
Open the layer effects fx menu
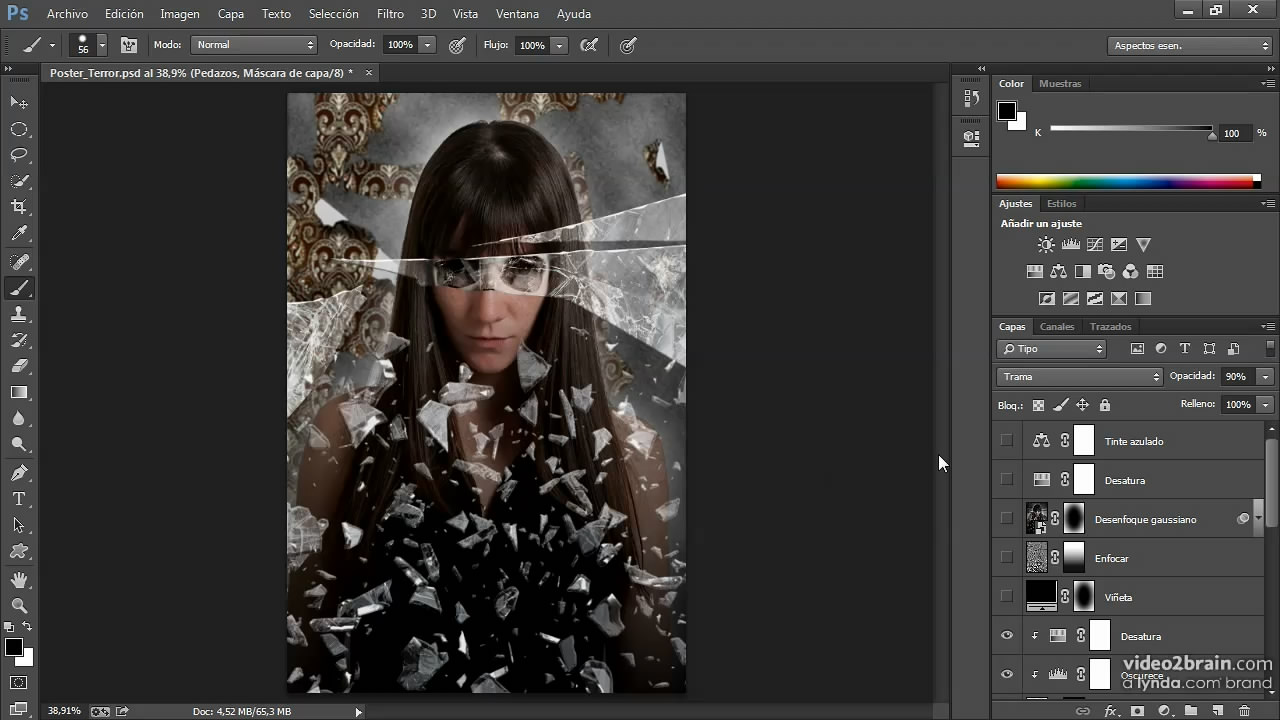click(1110, 711)
